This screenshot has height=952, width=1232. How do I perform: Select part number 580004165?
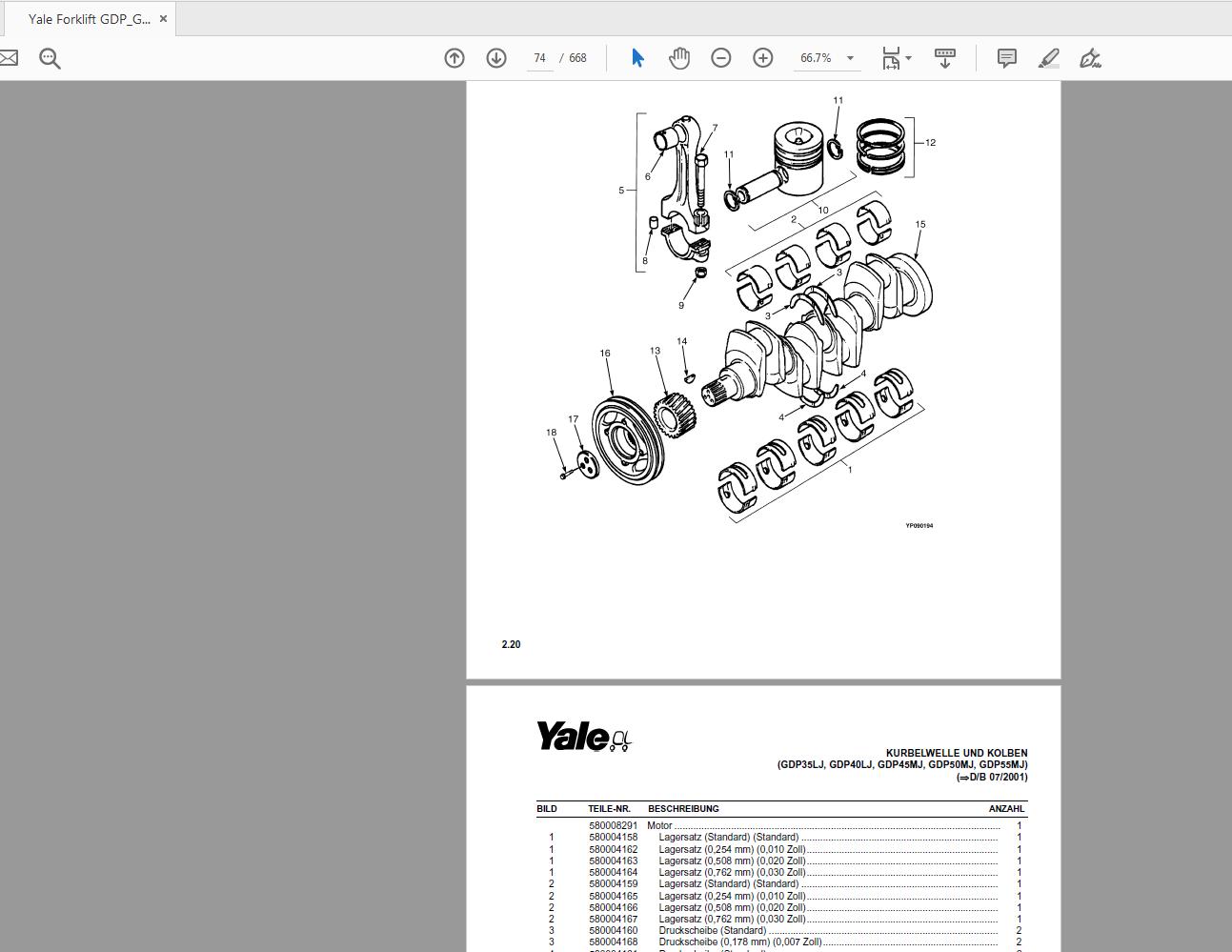pos(613,896)
